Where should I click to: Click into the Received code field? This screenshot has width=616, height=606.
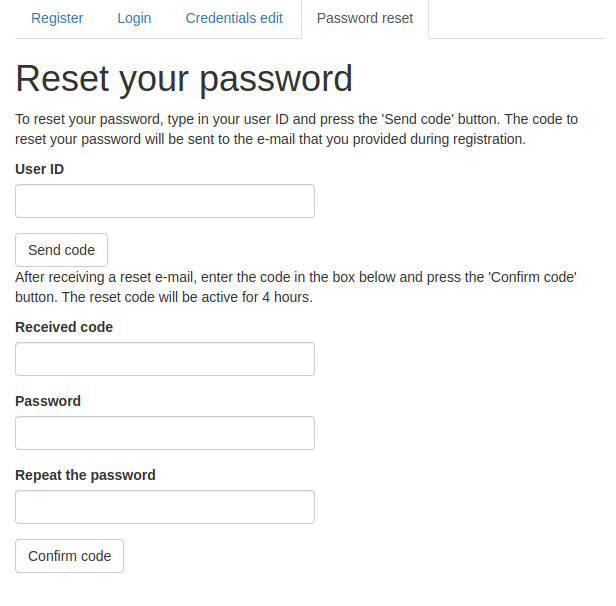(165, 359)
